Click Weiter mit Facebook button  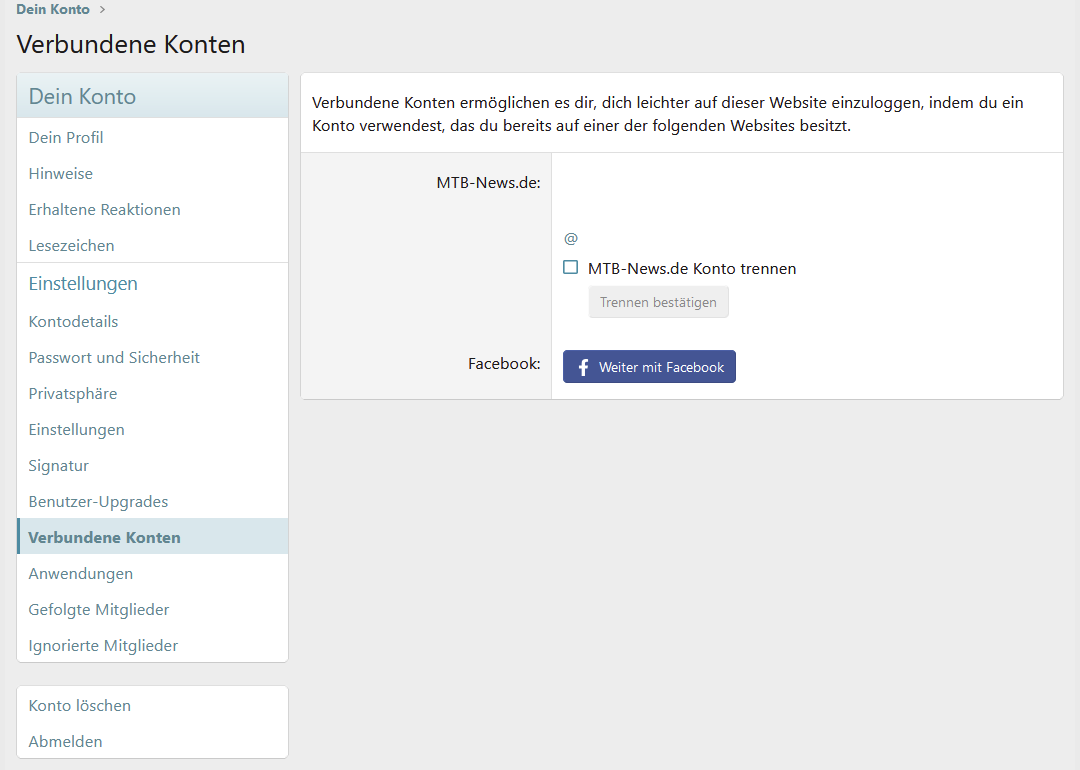tap(650, 366)
